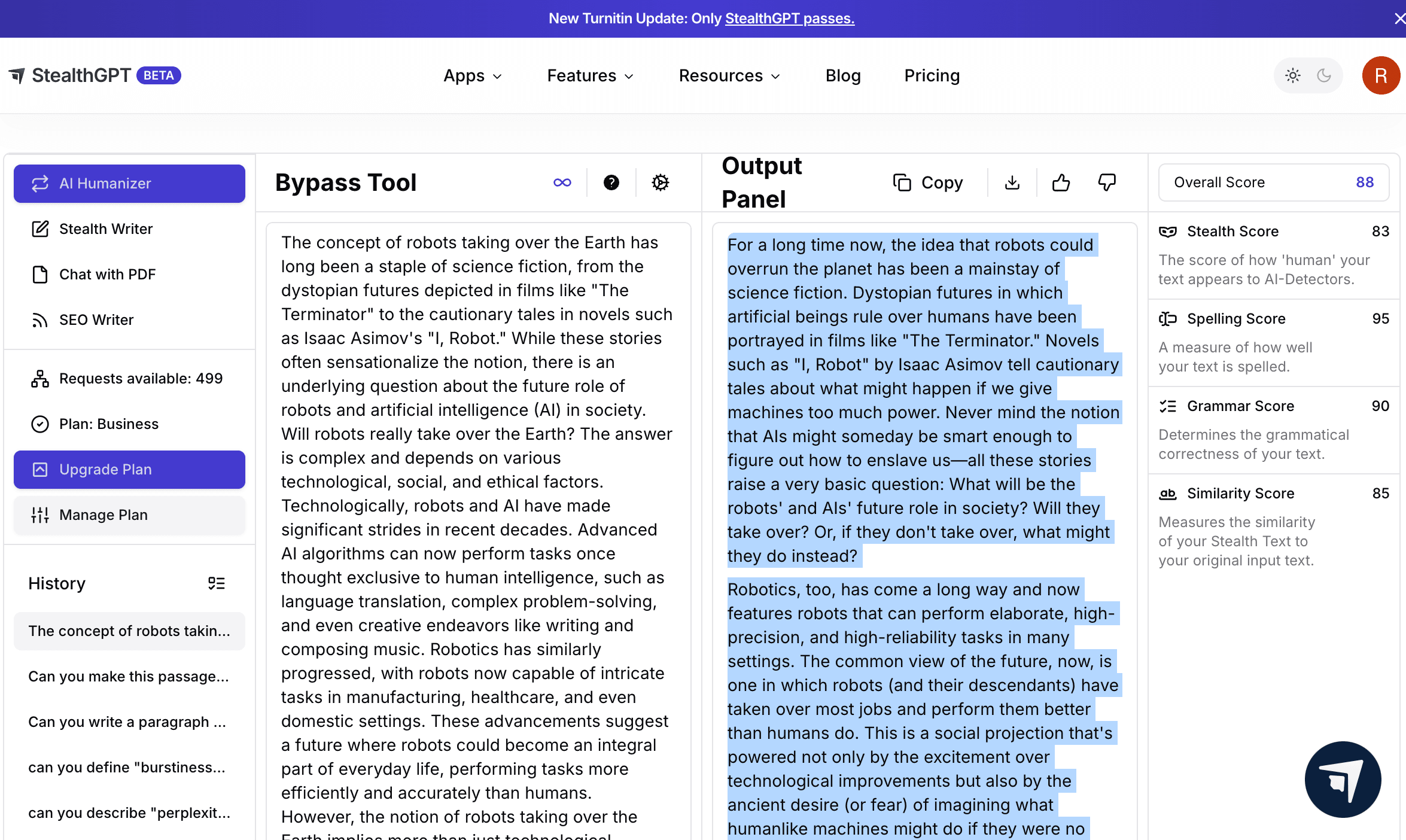Open the chat support bubble icon
Image resolution: width=1406 pixels, height=840 pixels.
[x=1343, y=779]
